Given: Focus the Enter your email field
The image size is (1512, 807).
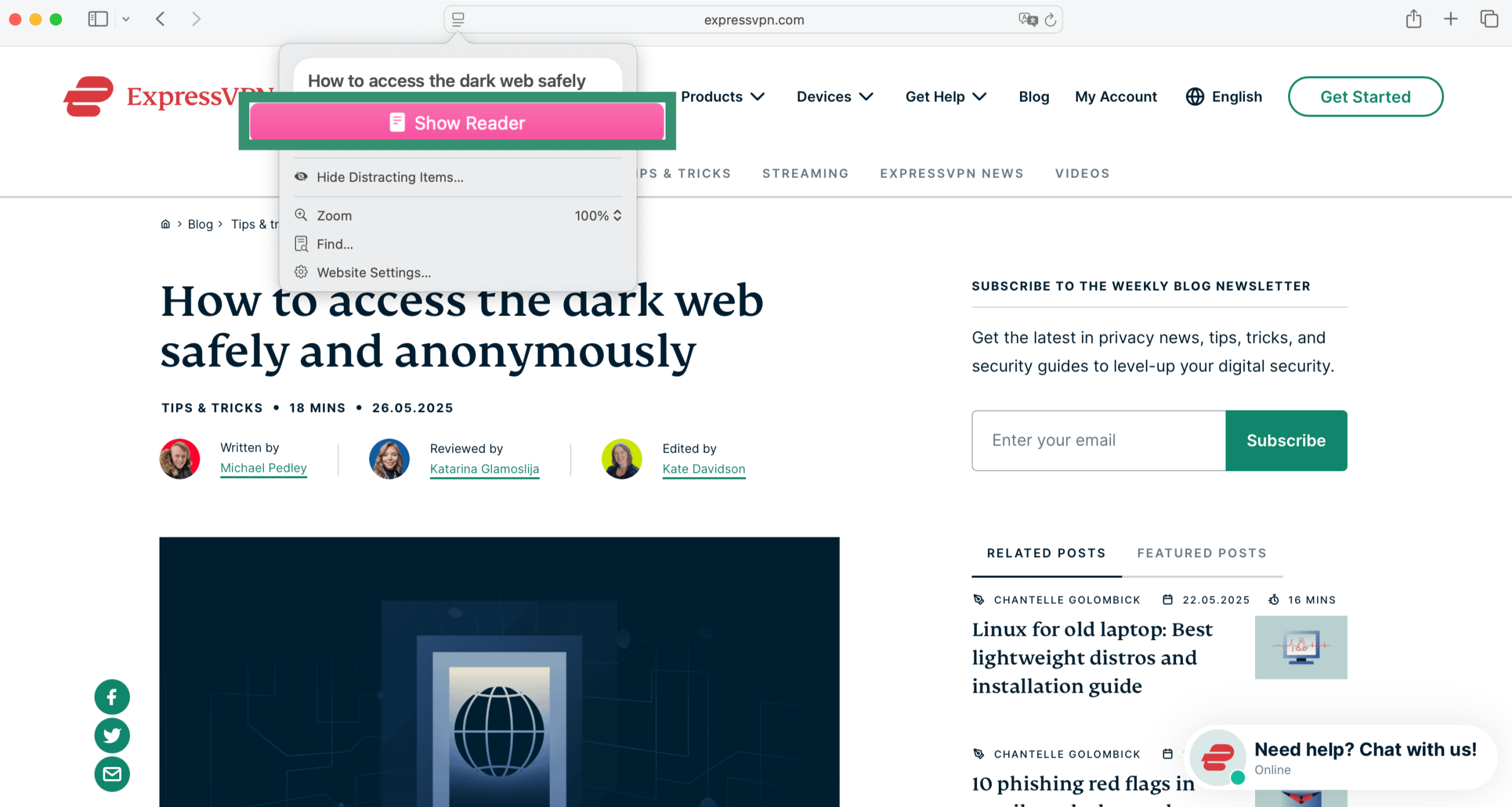Looking at the screenshot, I should point(1099,440).
